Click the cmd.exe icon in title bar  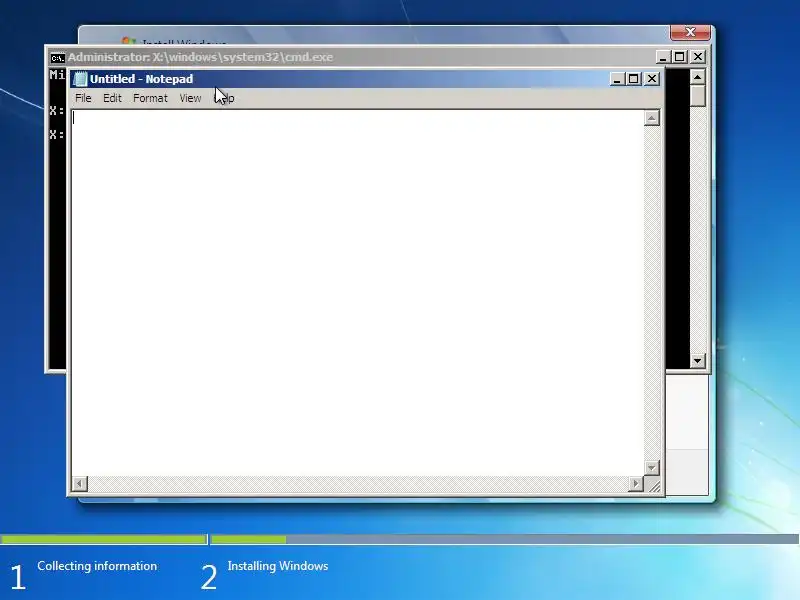pos(58,57)
